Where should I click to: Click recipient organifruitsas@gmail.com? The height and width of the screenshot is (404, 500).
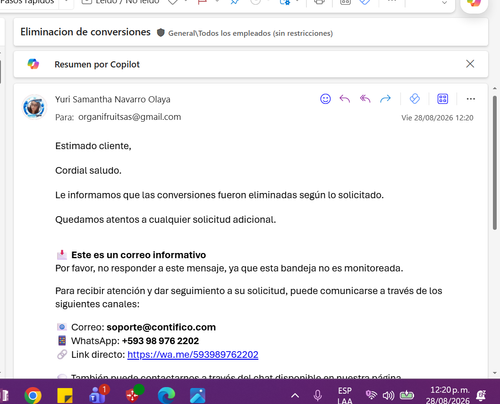pyautogui.click(x=130, y=117)
